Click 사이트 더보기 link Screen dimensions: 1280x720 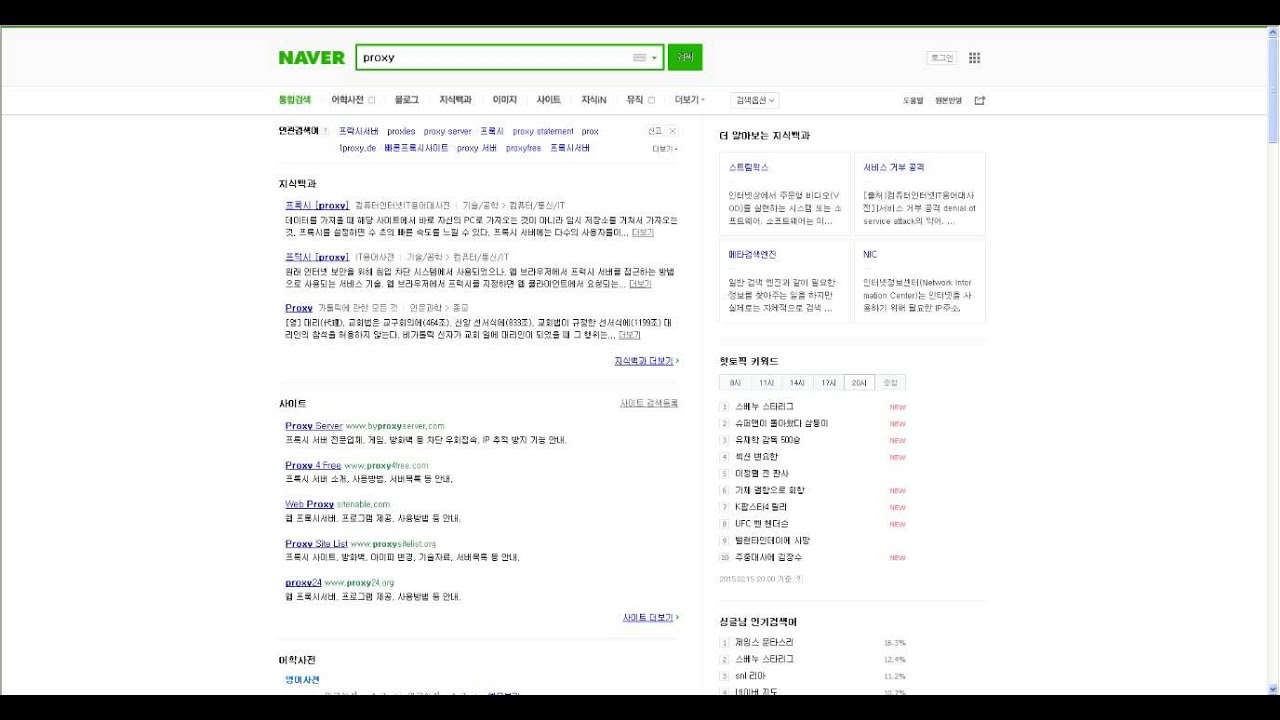coord(650,618)
